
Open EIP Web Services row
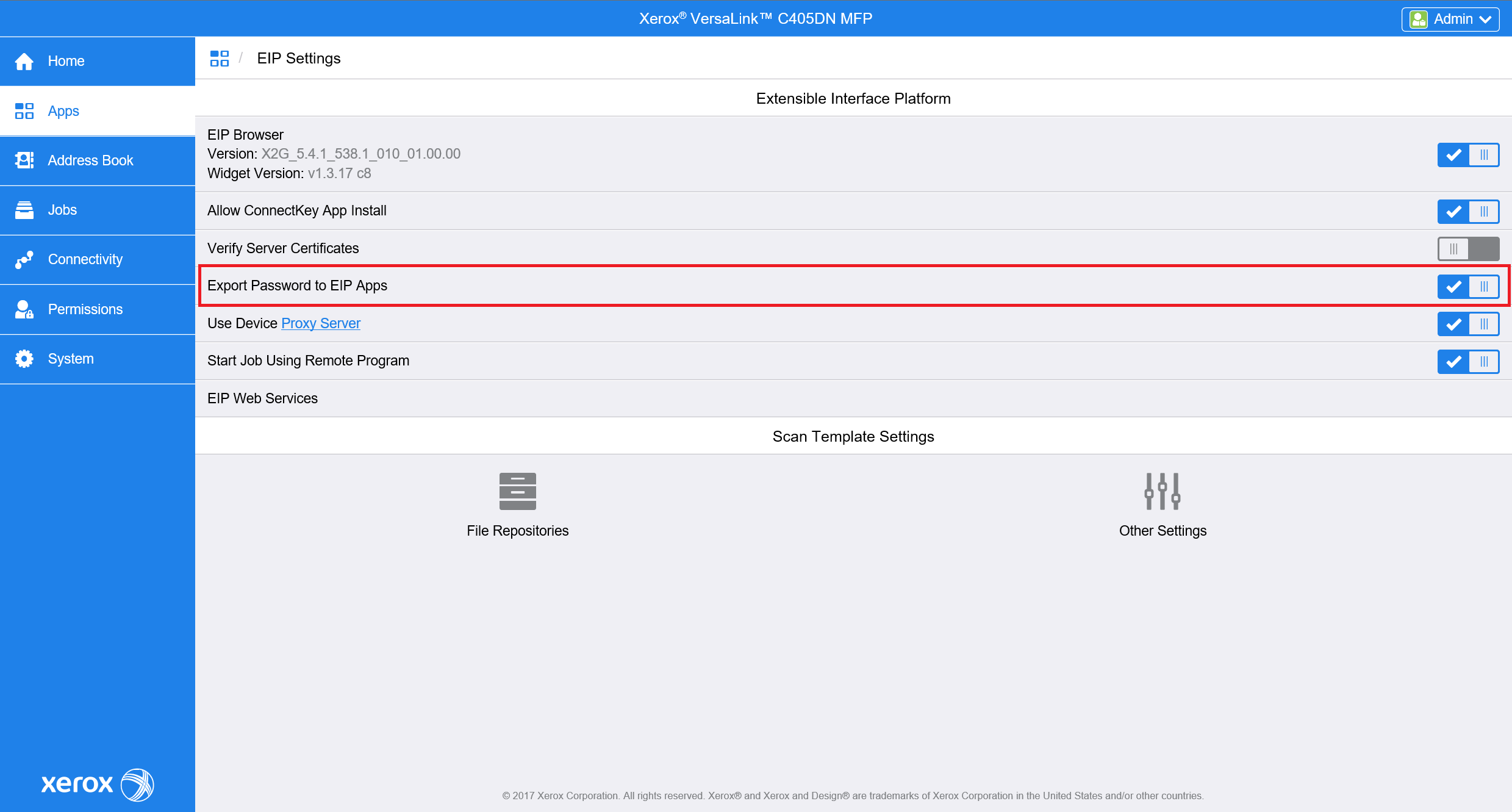(x=262, y=398)
